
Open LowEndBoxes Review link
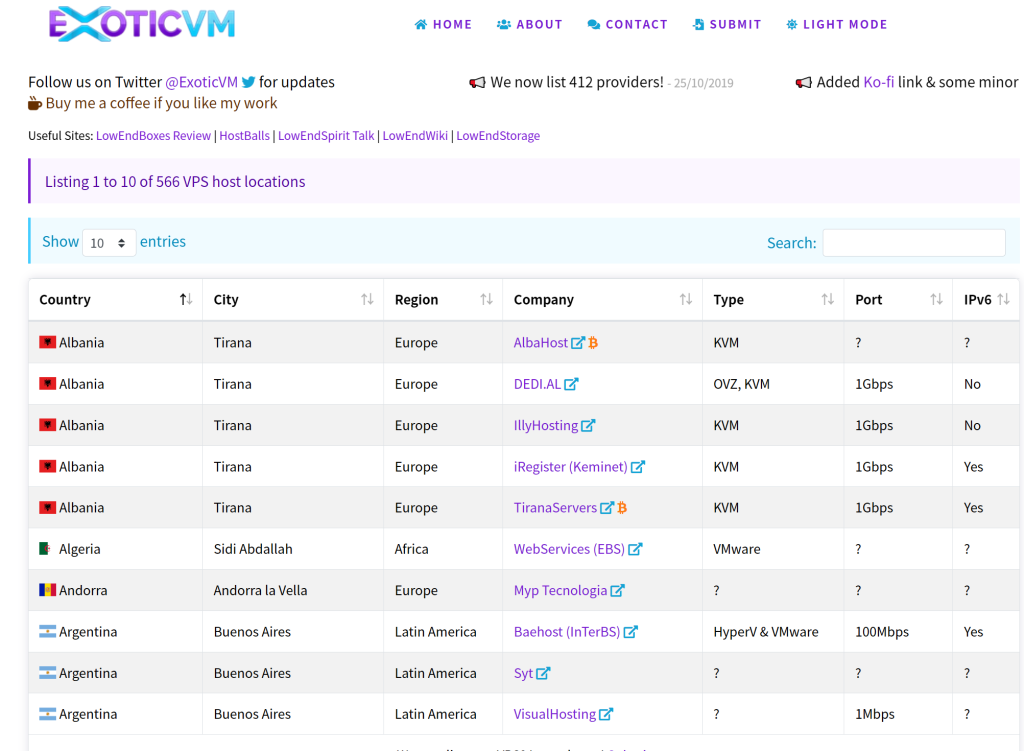153,136
